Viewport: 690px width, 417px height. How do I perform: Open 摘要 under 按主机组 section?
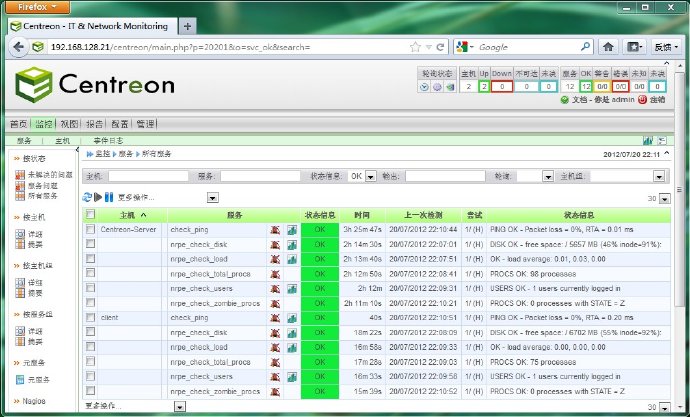pyautogui.click(x=35, y=293)
